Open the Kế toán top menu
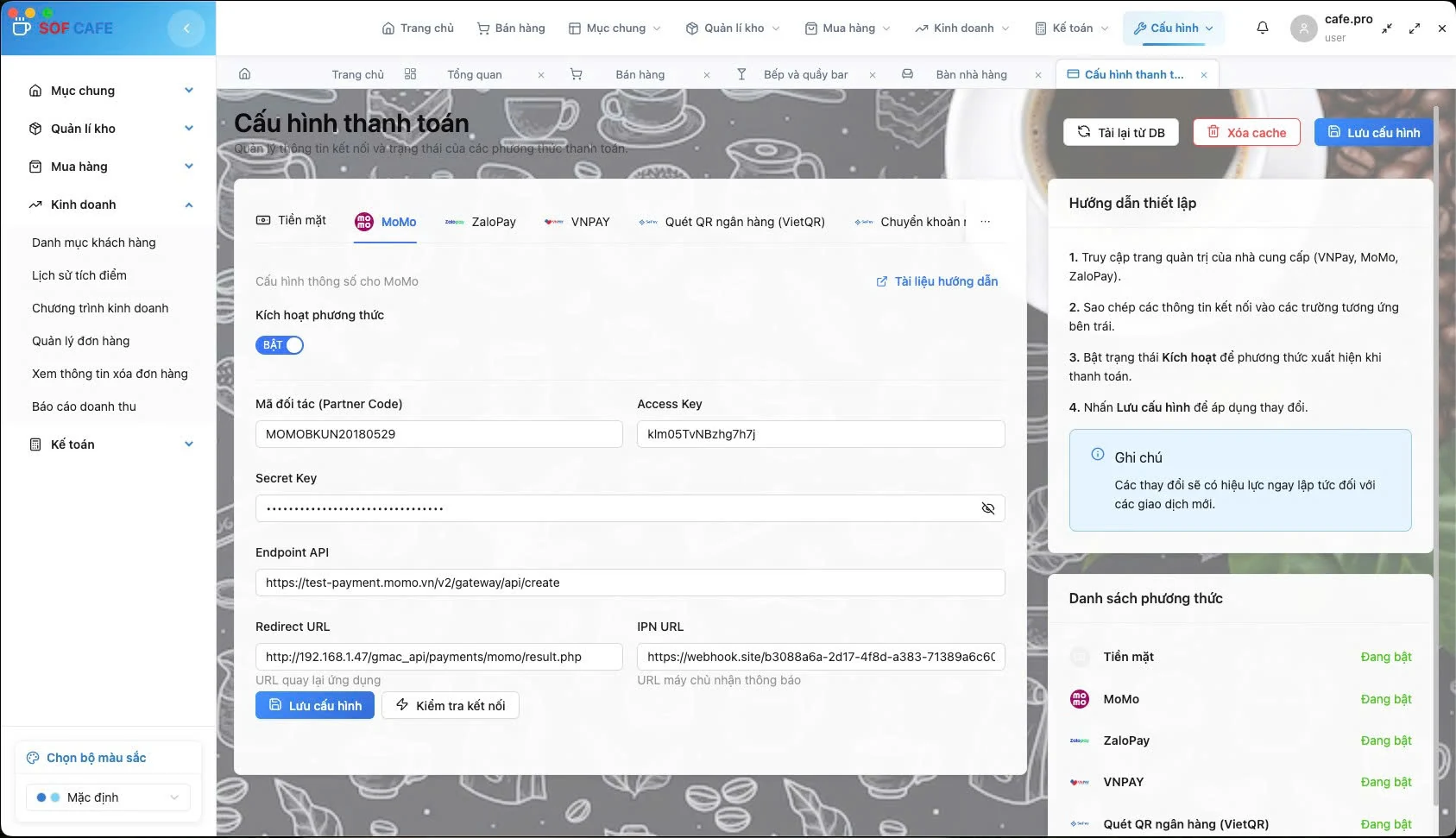Viewport: 1456px width, 838px height. pyautogui.click(x=1071, y=28)
